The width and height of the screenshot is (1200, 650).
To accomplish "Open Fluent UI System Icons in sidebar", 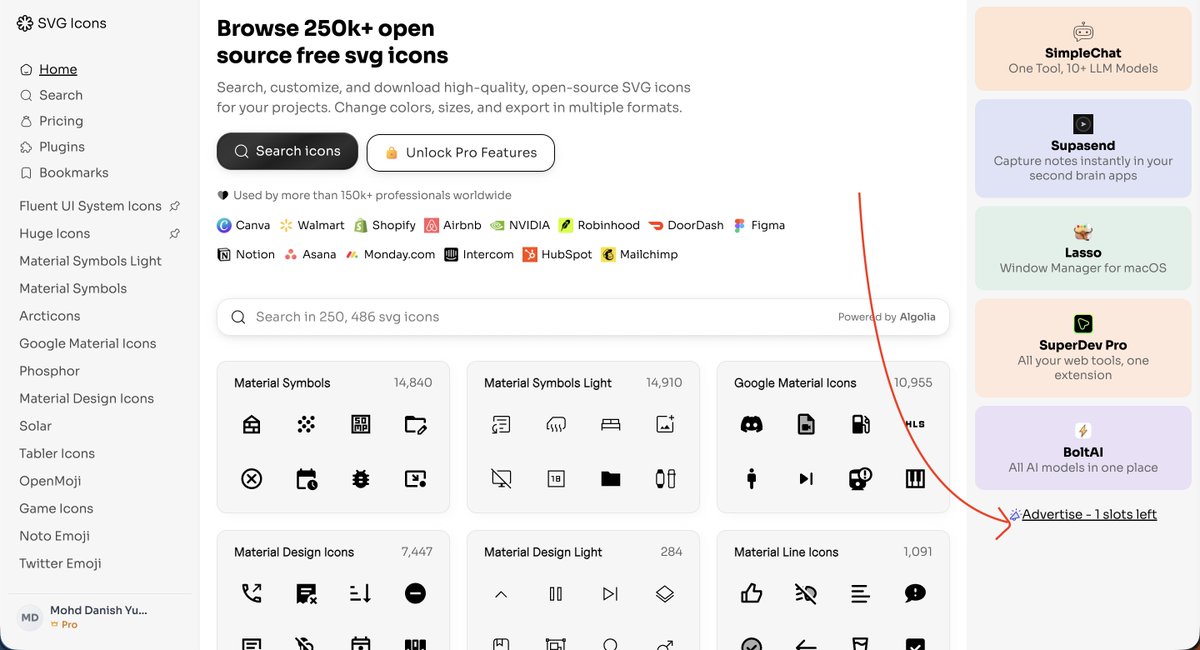I will 90,206.
